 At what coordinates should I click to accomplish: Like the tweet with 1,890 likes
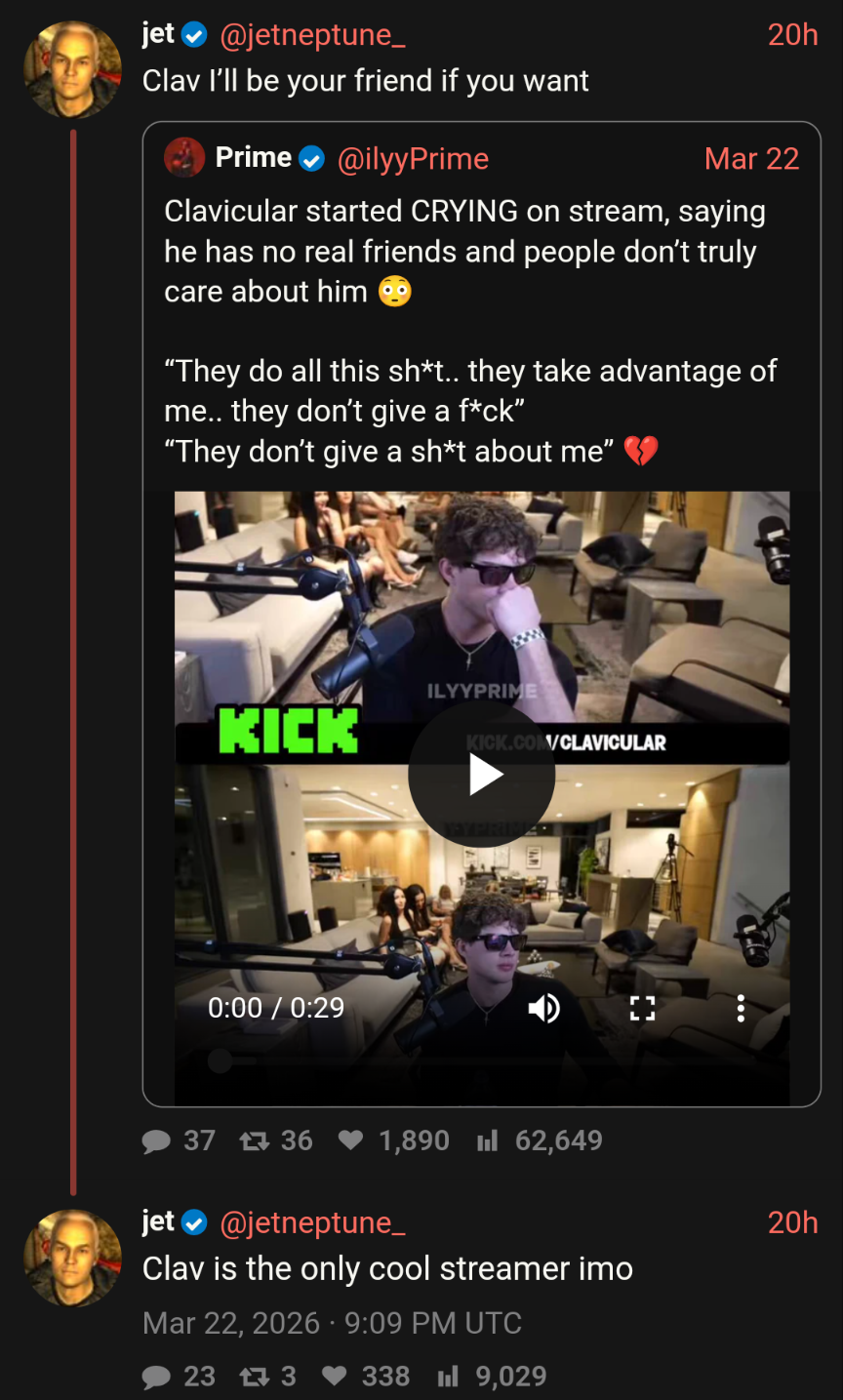[351, 1140]
